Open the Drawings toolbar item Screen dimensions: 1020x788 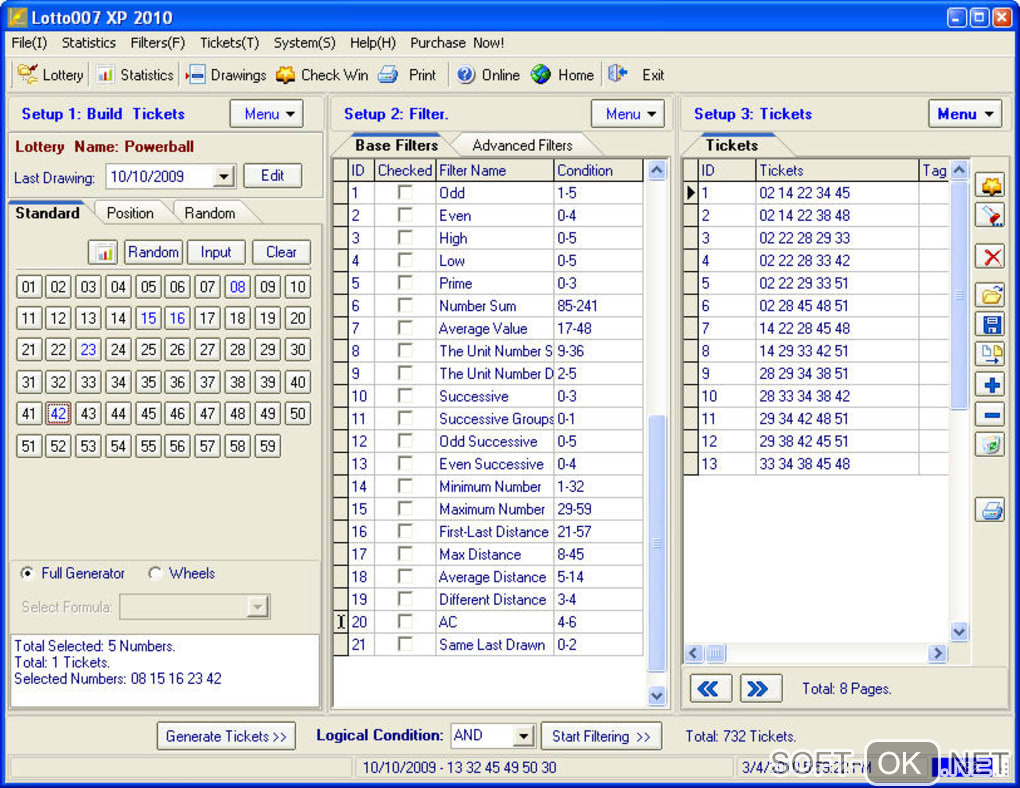click(x=227, y=75)
